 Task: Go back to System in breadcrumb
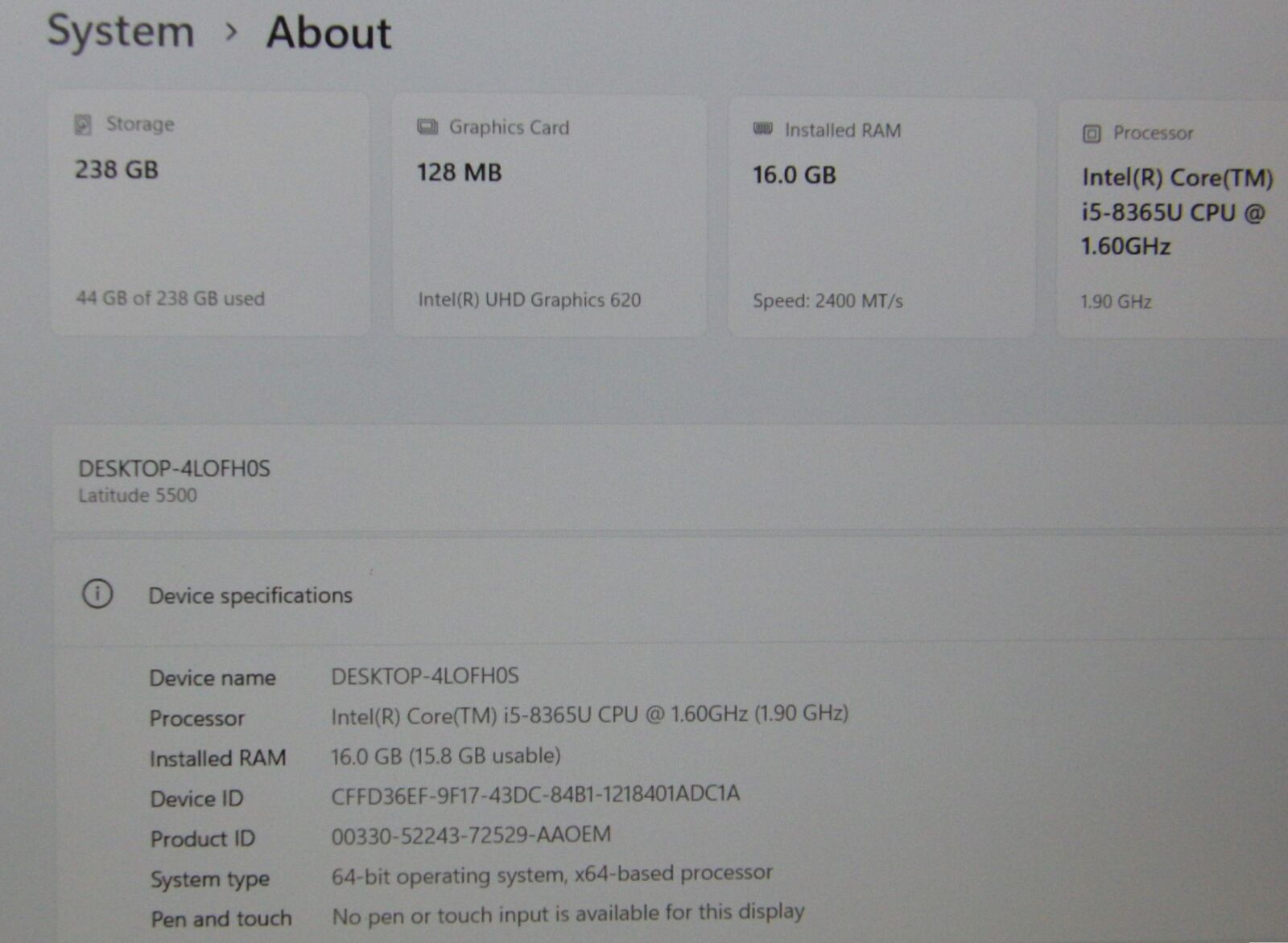click(x=121, y=32)
